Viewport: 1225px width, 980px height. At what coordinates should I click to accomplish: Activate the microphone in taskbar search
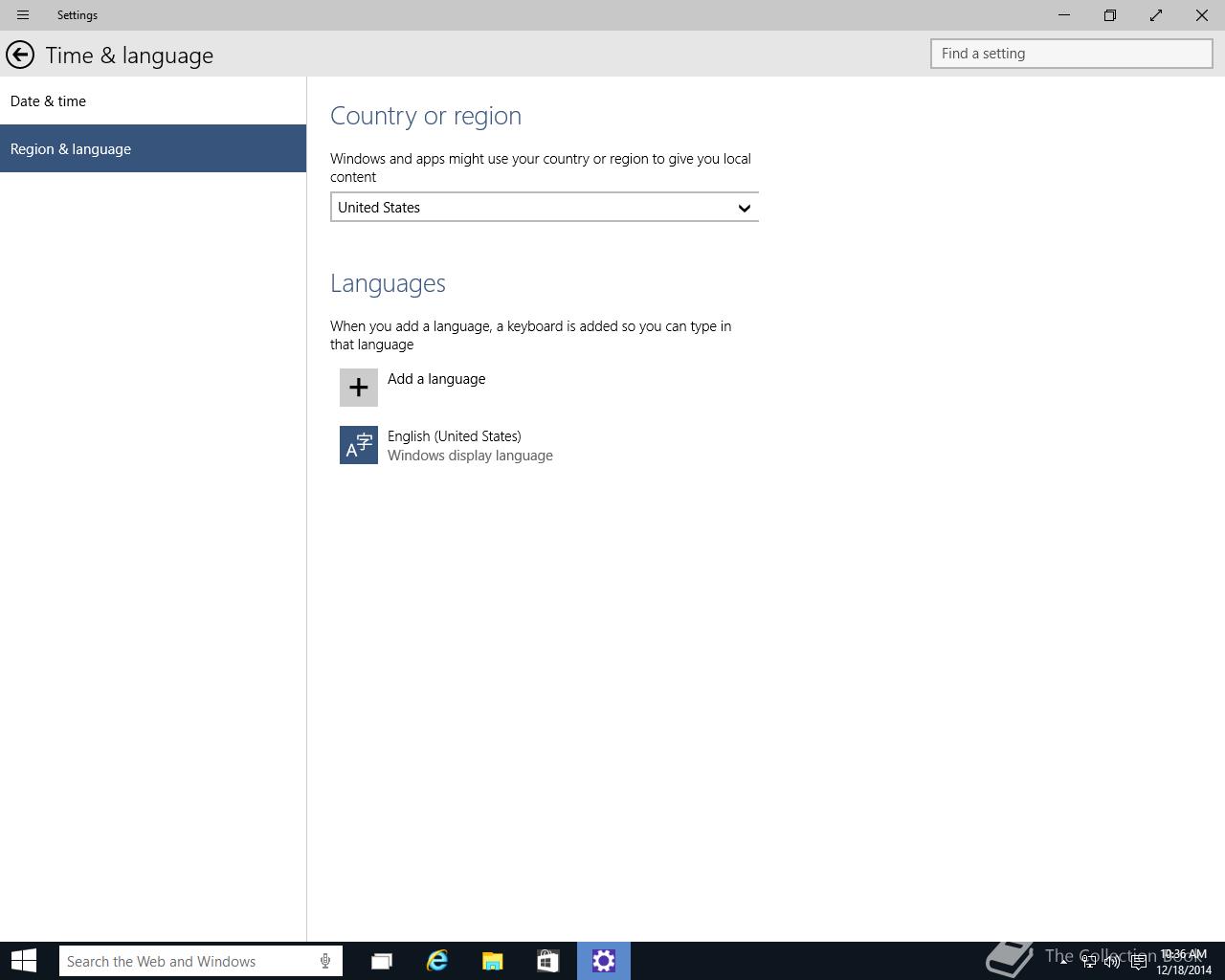(x=325, y=961)
